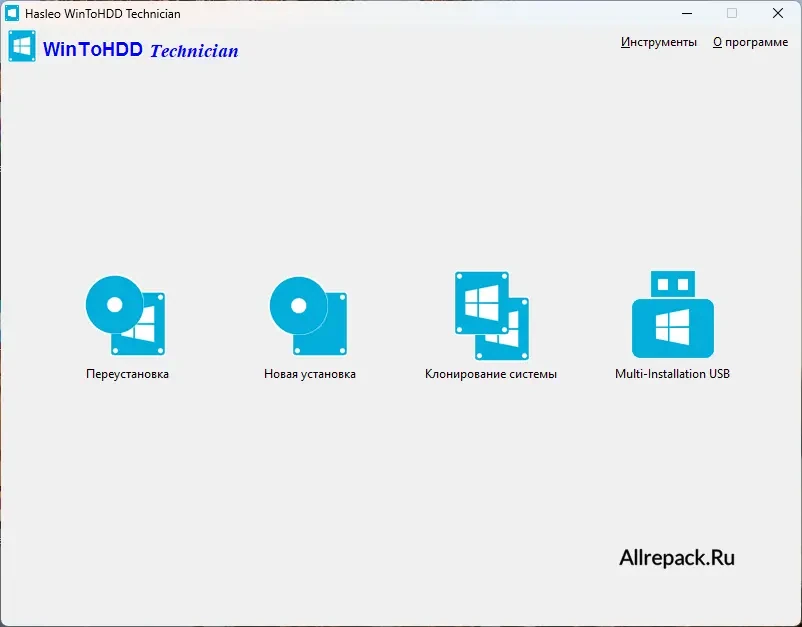Click the Клонирование системы text label
This screenshot has width=802, height=627.
click(x=491, y=374)
